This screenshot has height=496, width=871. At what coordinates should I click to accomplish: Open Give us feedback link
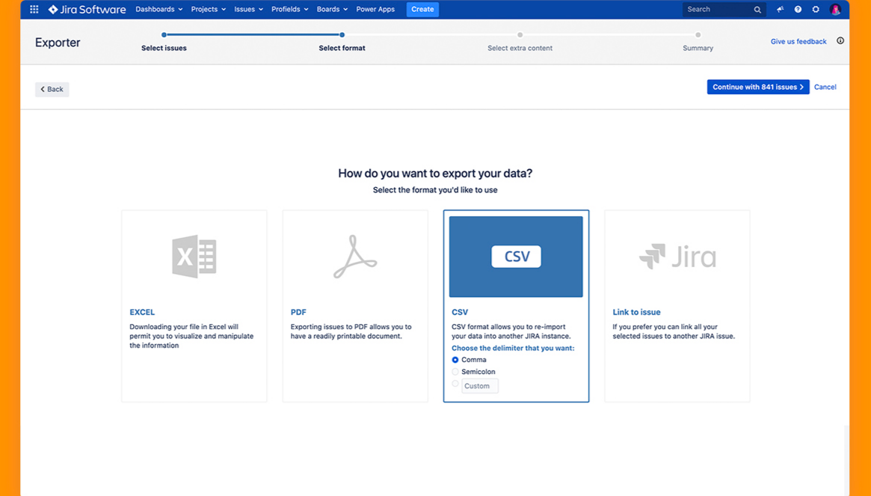[x=798, y=42]
